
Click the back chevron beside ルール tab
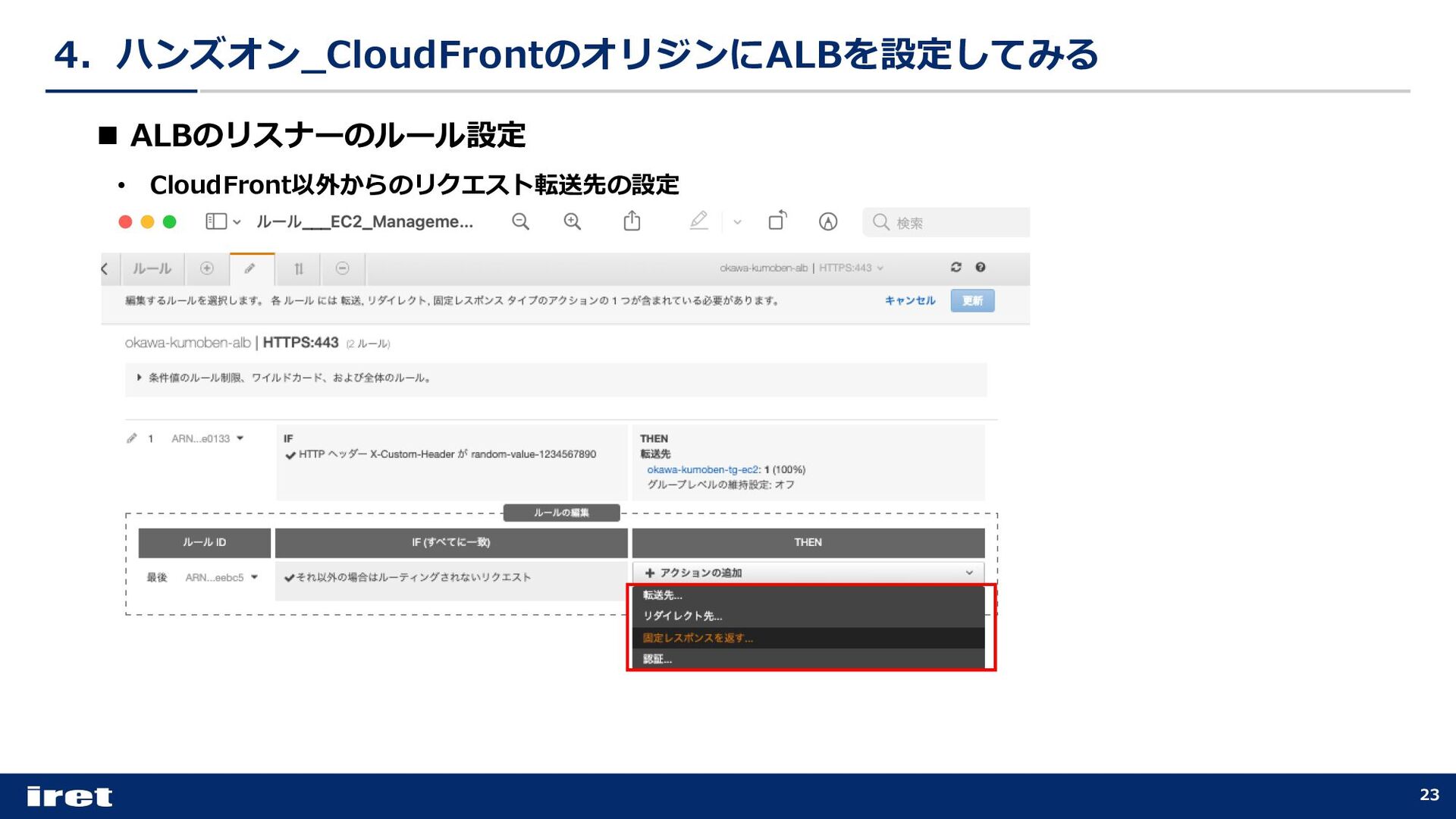pyautogui.click(x=105, y=268)
